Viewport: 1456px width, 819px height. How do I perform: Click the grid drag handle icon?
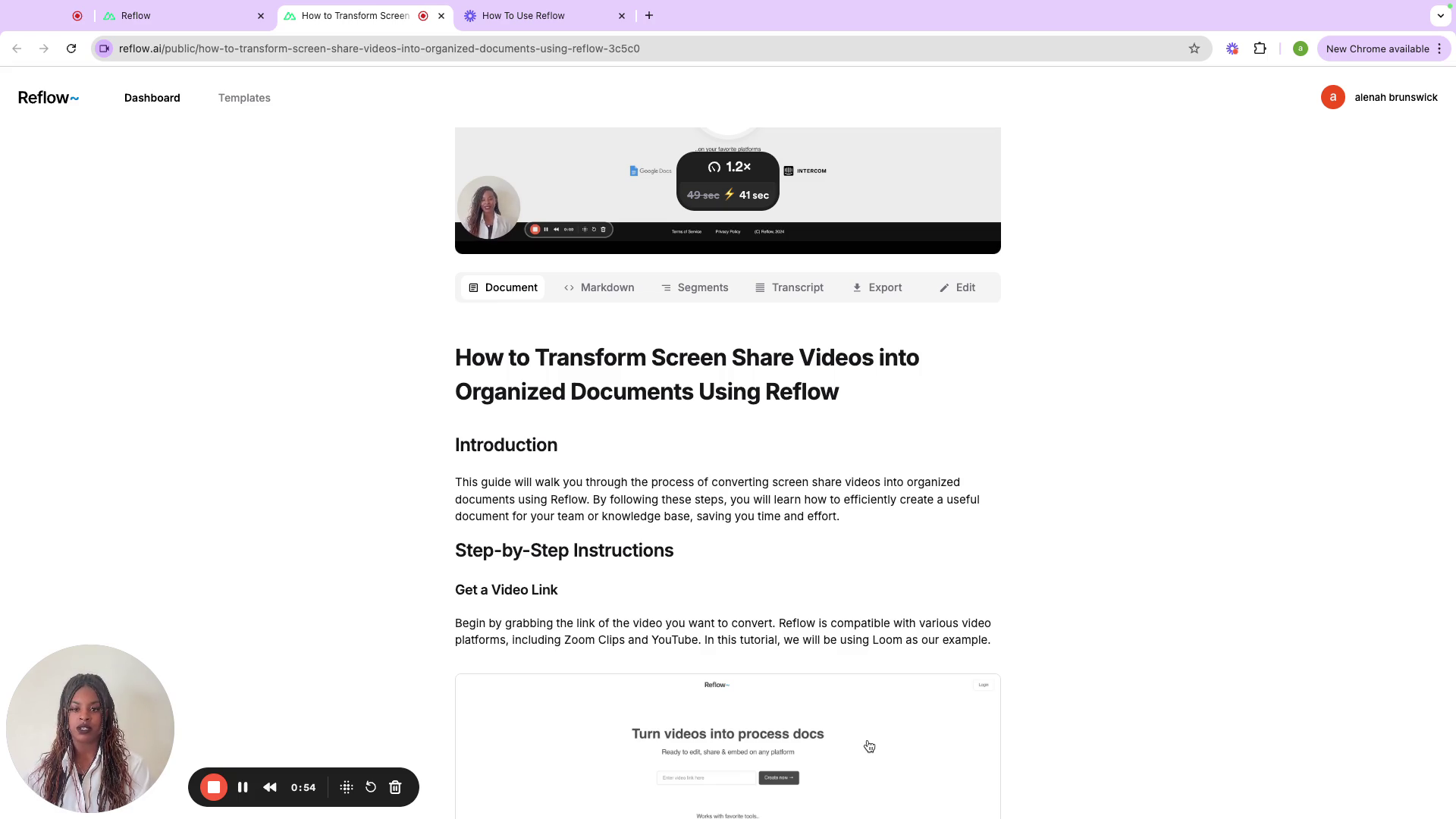pos(347,787)
